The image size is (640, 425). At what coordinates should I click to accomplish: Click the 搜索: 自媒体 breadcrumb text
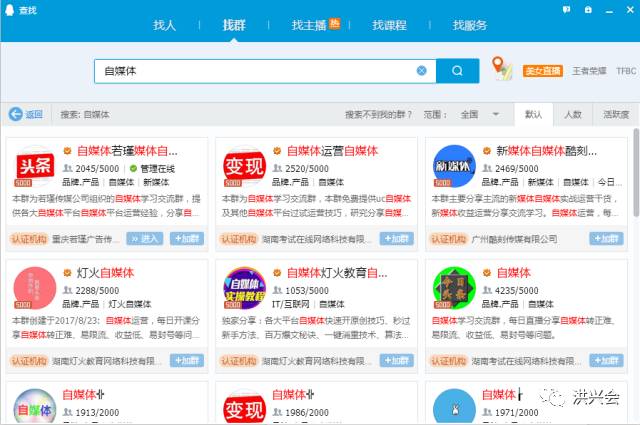85,115
